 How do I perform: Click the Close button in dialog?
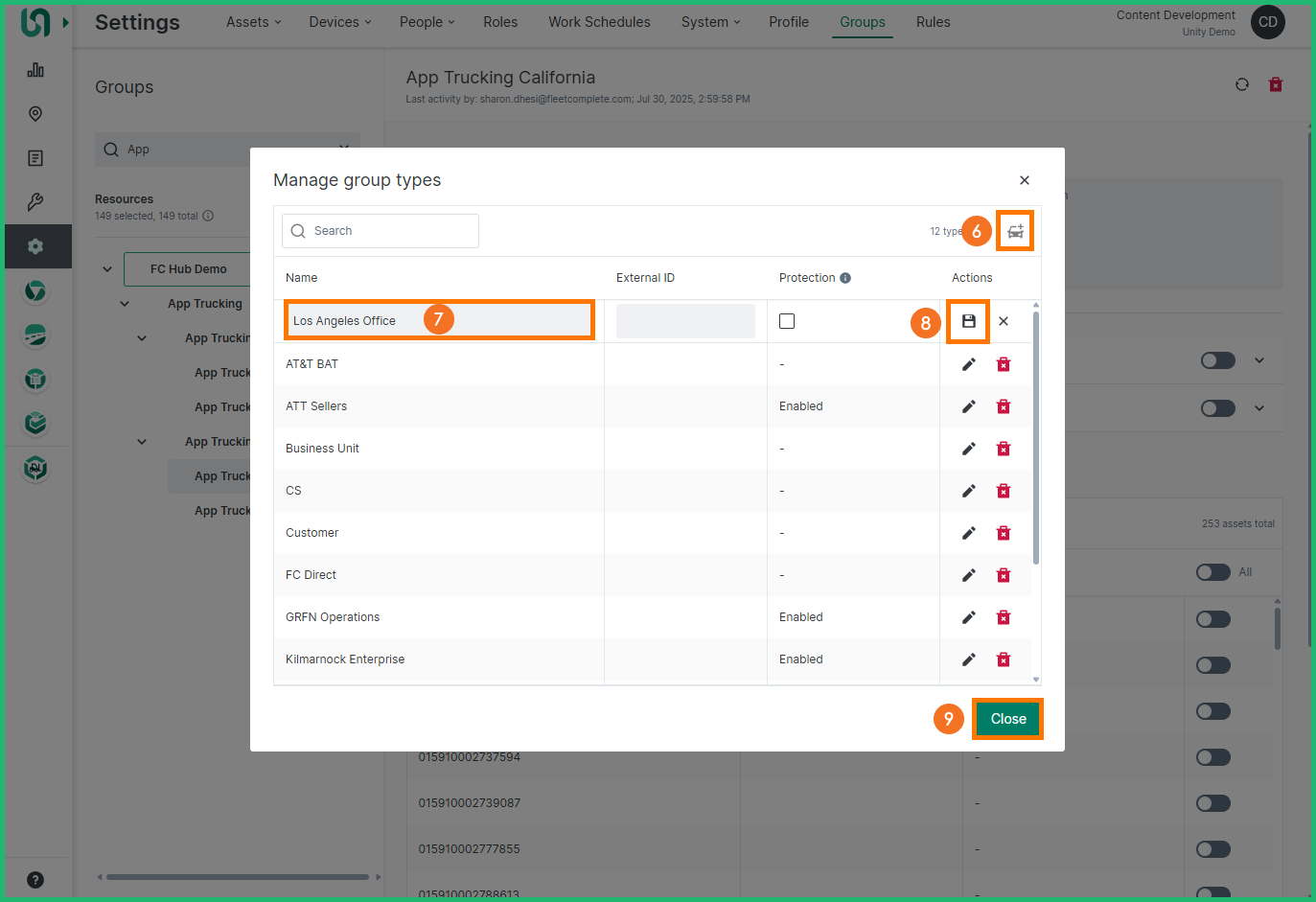point(1007,719)
